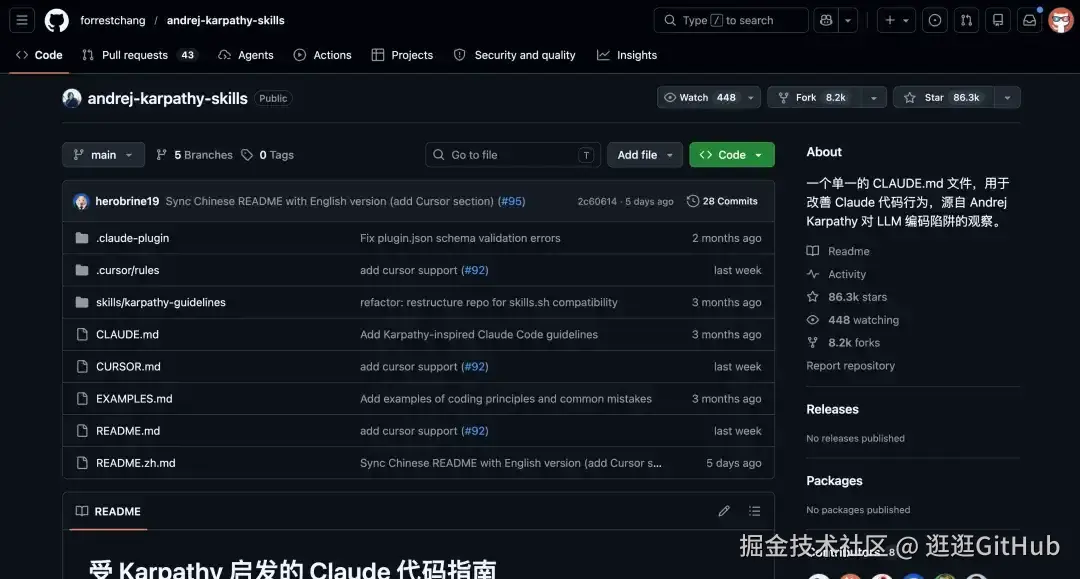Switch to Agents tab
1080x579 pixels.
click(246, 55)
